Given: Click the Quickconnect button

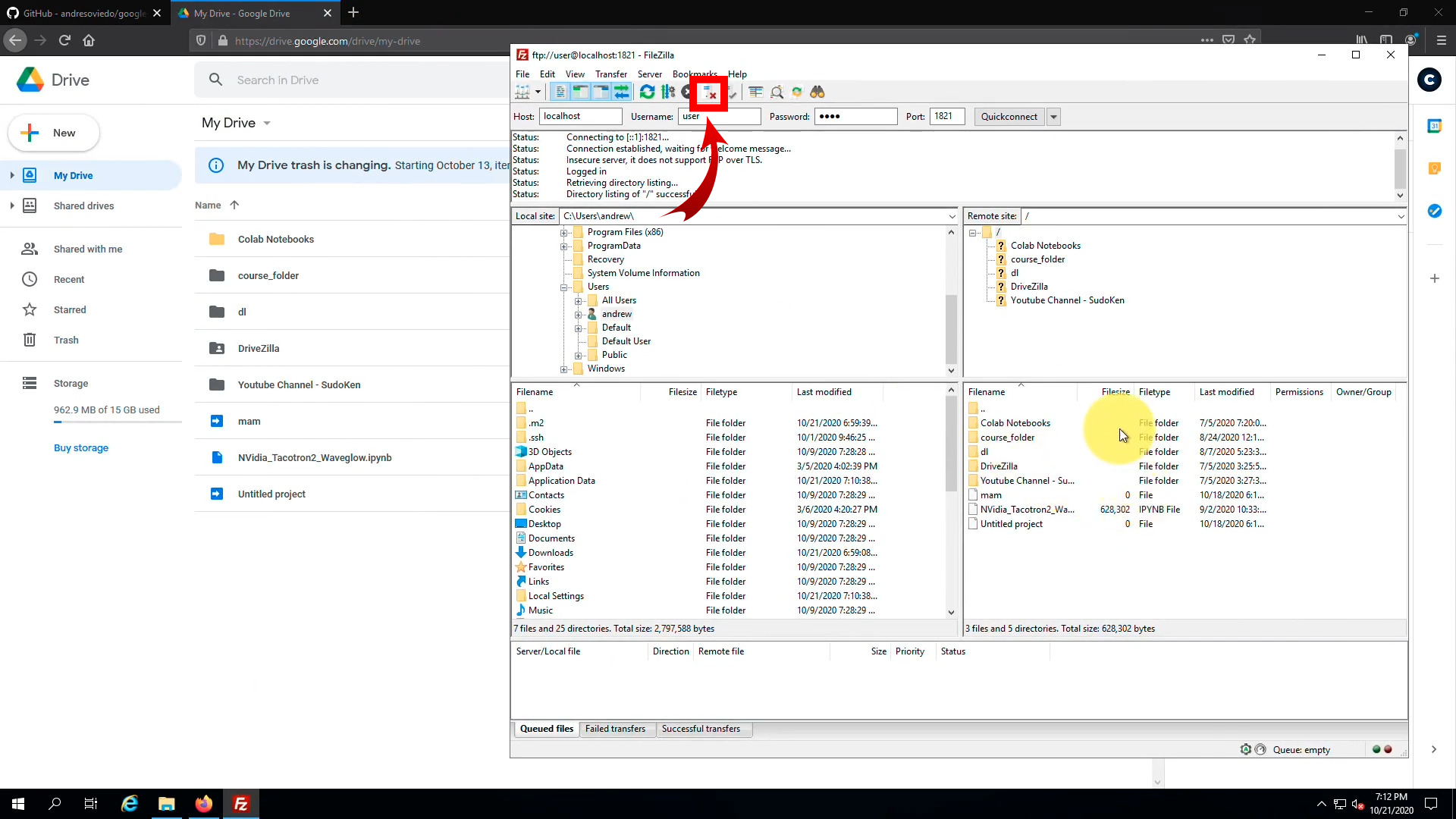Looking at the screenshot, I should [1009, 117].
